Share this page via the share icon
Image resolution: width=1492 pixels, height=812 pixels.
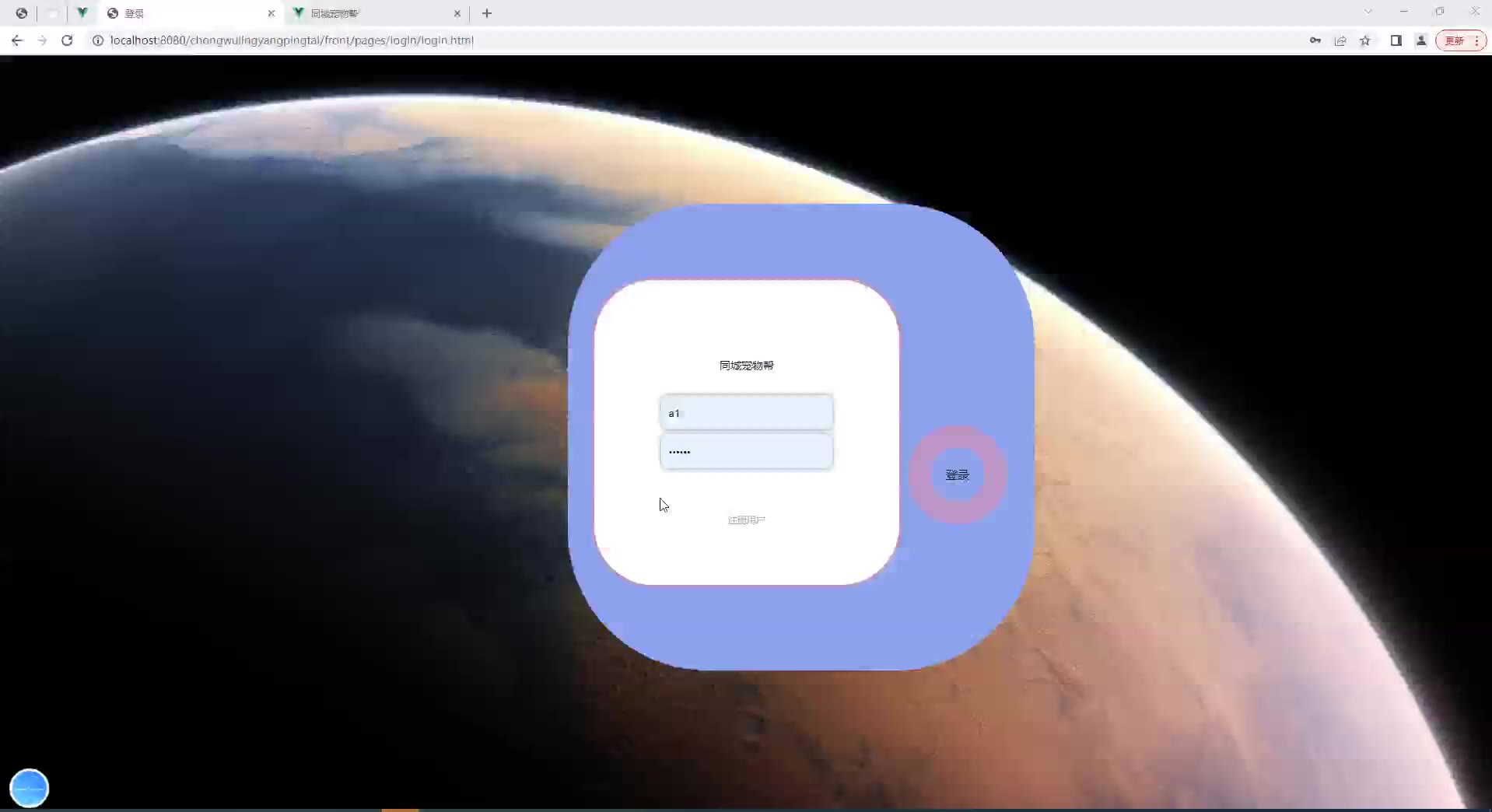tap(1340, 40)
